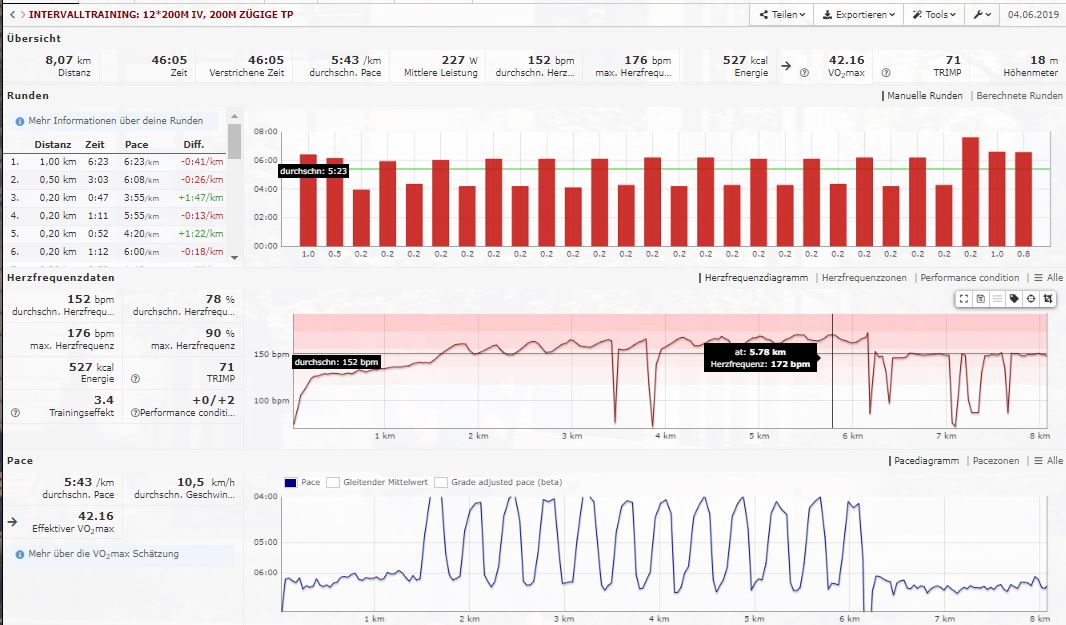Screen dimensions: 1066x625
Task: Click the help icon beside VO2max
Action: click(x=804, y=73)
